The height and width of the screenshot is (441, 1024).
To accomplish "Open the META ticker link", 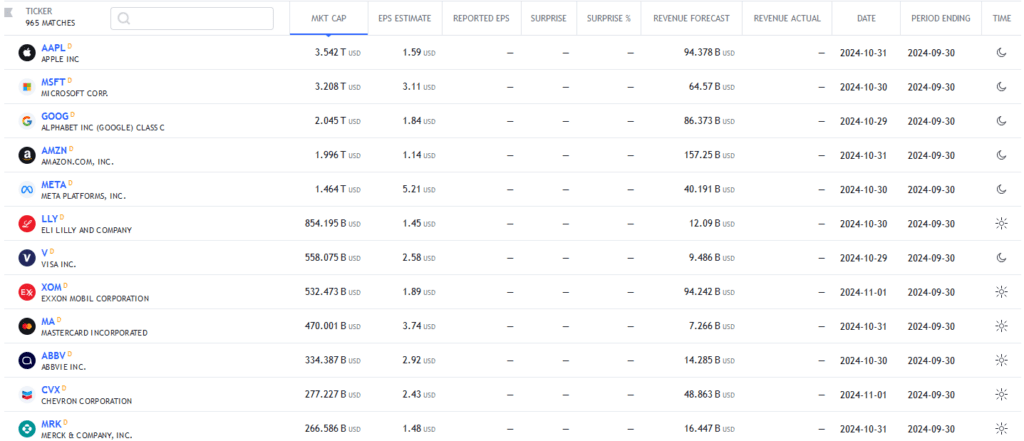I will (x=54, y=185).
